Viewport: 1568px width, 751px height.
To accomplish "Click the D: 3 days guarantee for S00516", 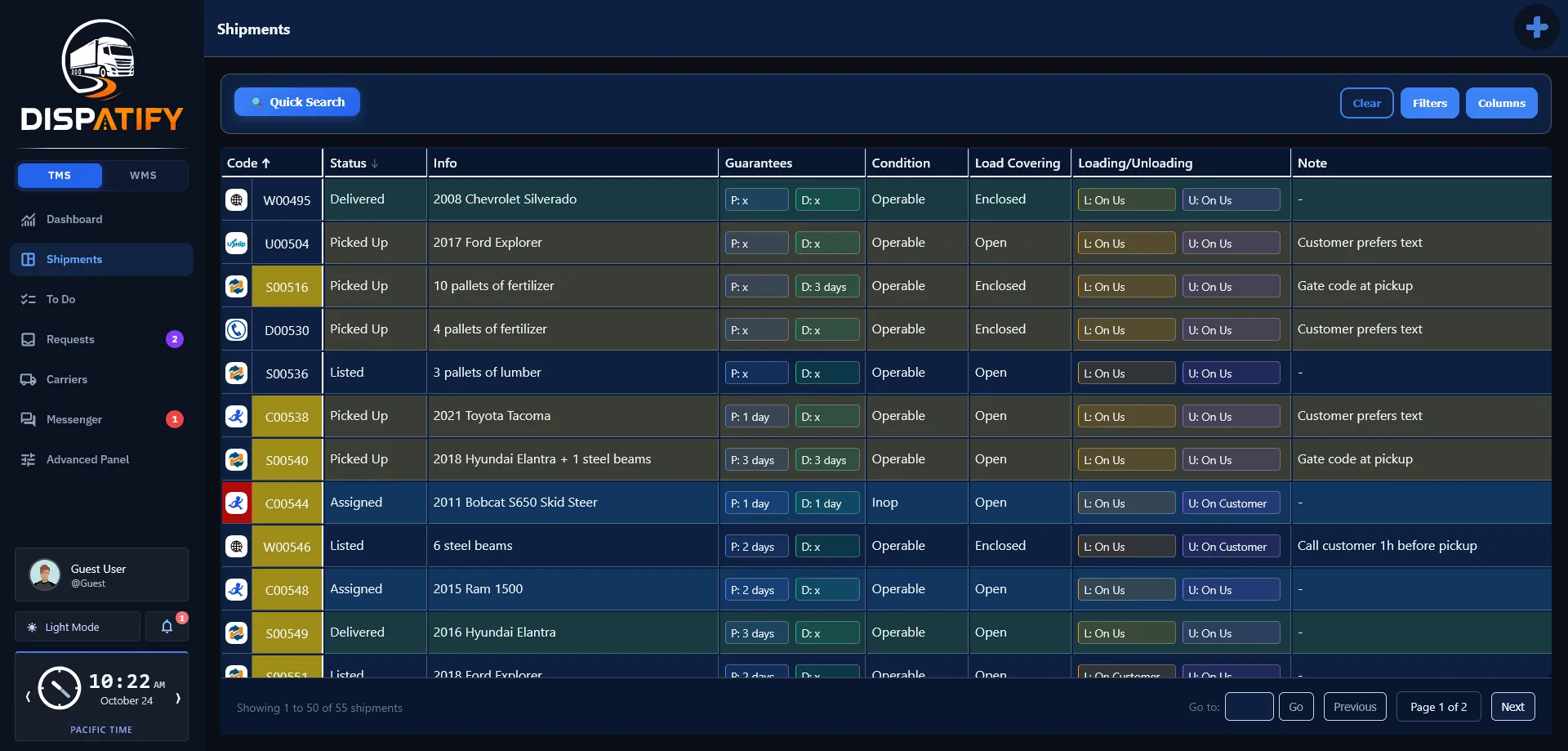I will [x=827, y=287].
